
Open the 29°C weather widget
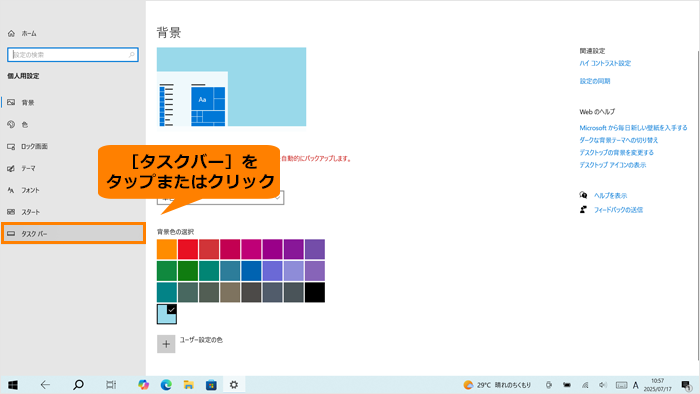click(x=497, y=385)
